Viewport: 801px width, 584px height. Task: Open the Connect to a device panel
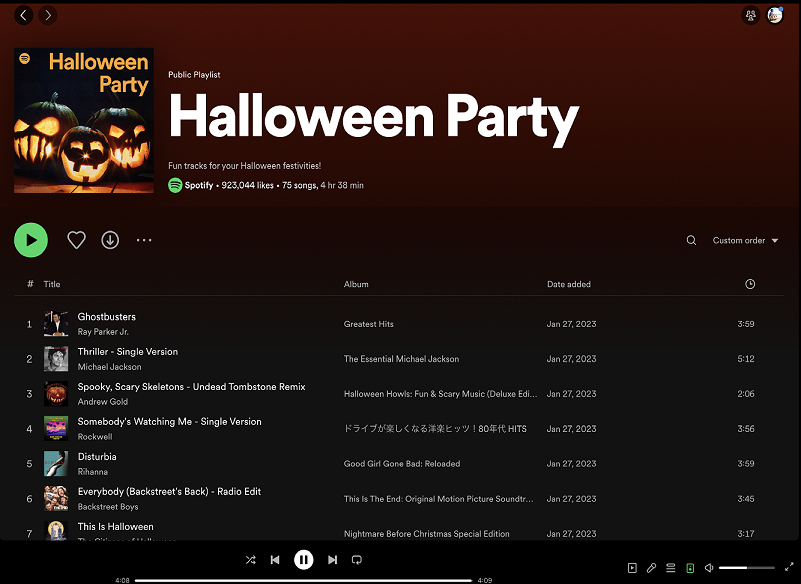pyautogui.click(x=690, y=567)
